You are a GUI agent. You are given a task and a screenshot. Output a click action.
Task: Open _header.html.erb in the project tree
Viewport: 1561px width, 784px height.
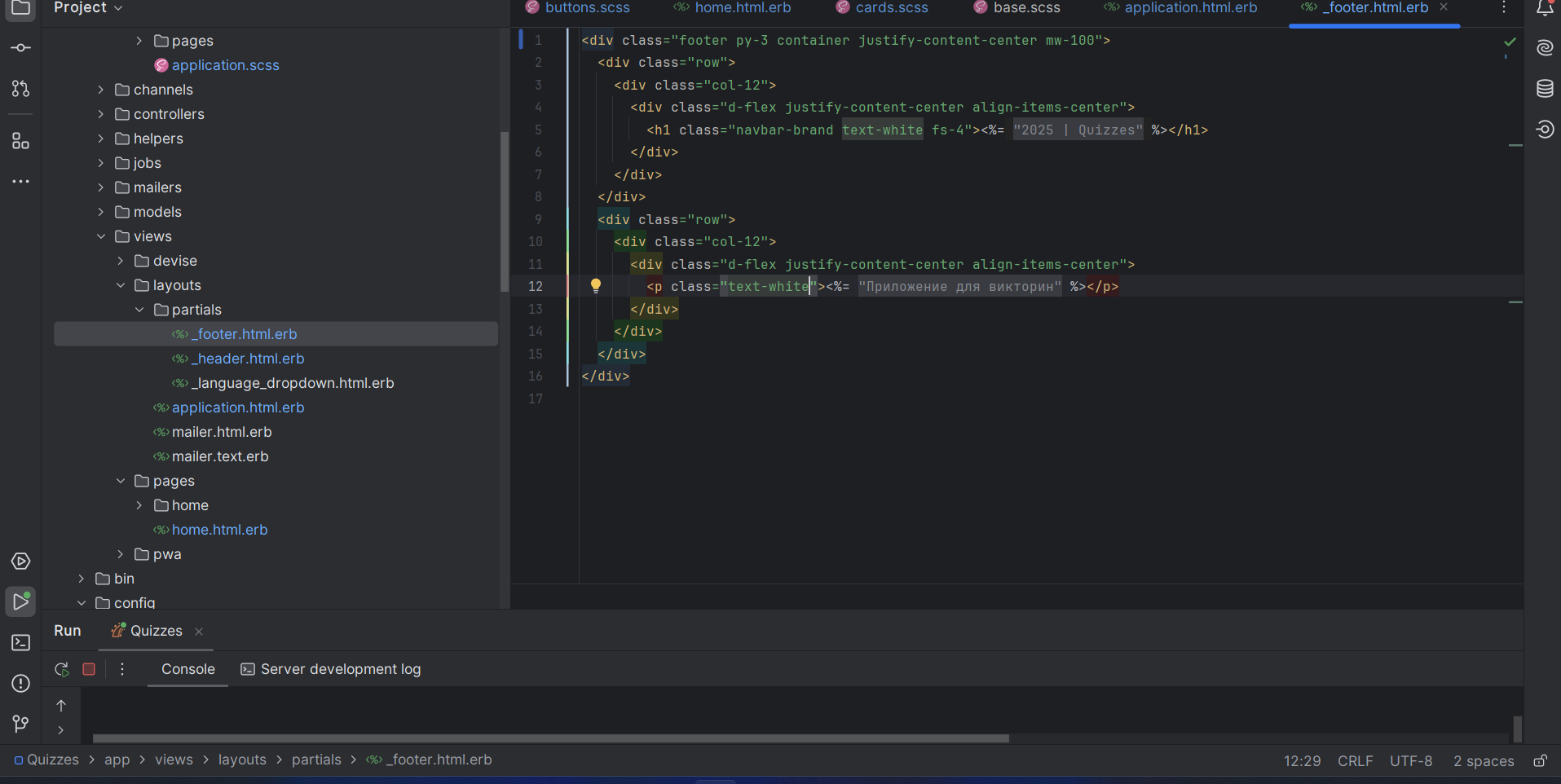point(248,359)
